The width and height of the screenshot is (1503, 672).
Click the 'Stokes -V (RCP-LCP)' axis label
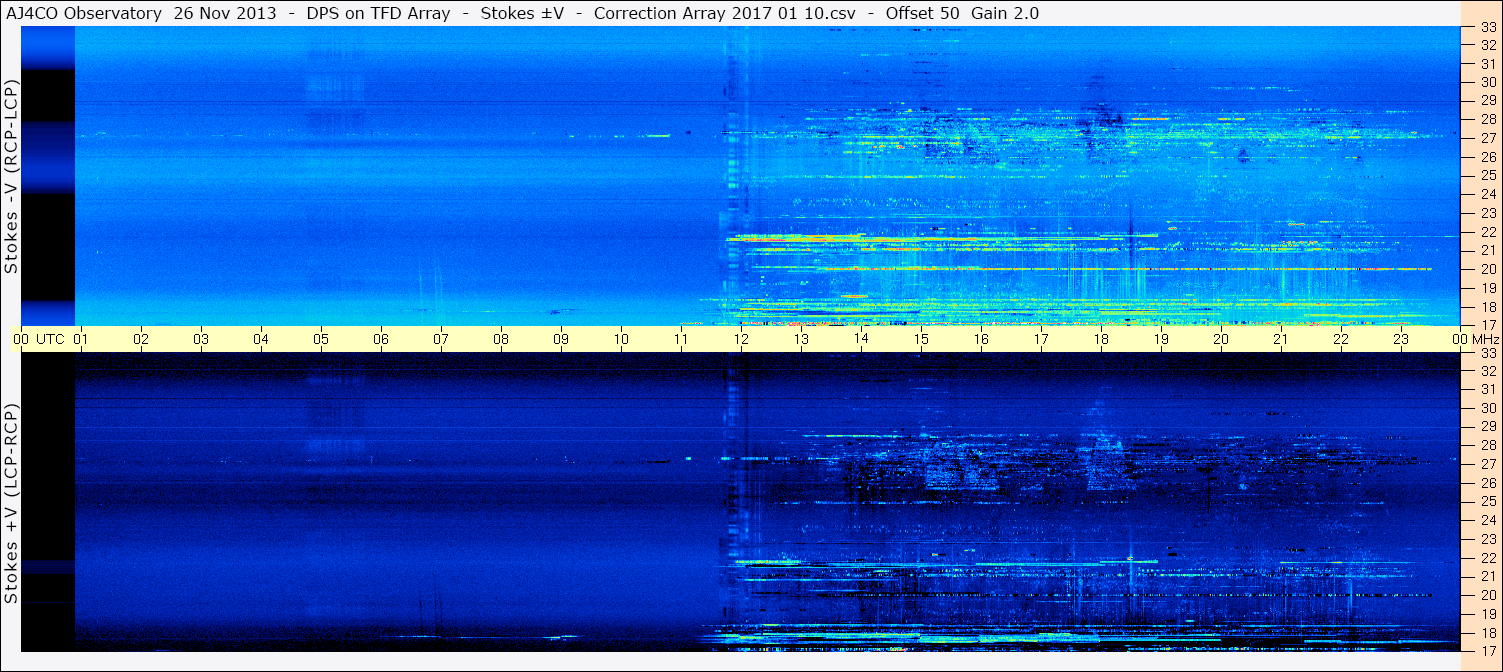tap(11, 178)
